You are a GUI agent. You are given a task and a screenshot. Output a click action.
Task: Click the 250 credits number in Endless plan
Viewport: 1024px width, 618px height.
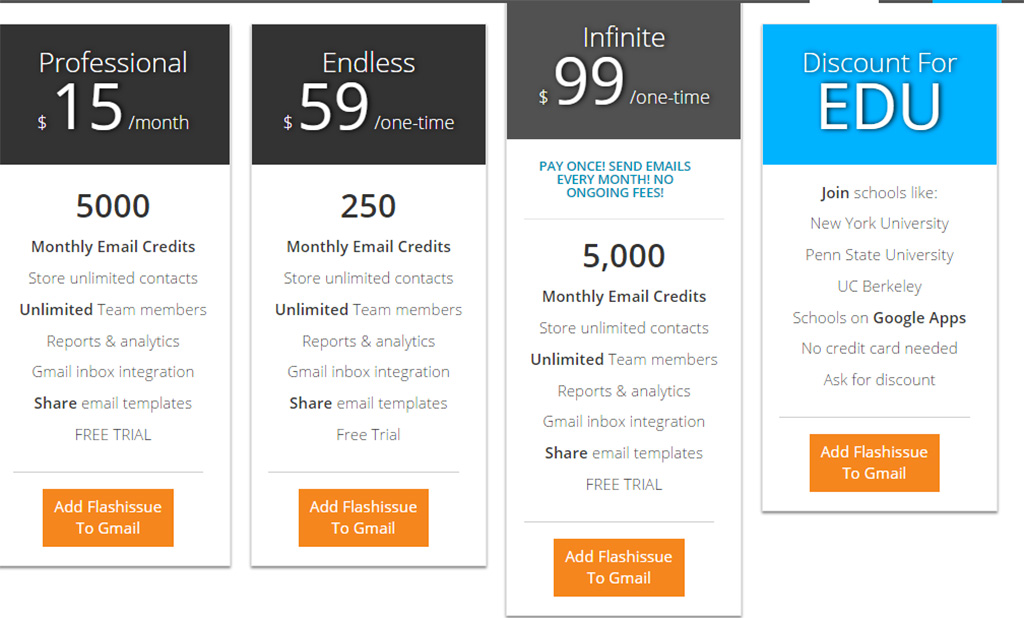coord(368,206)
